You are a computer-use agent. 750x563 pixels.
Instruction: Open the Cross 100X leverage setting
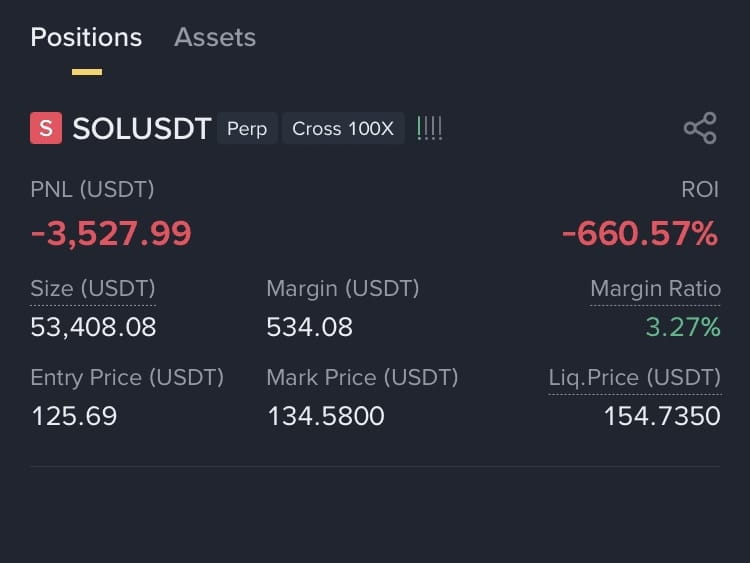[x=343, y=128]
